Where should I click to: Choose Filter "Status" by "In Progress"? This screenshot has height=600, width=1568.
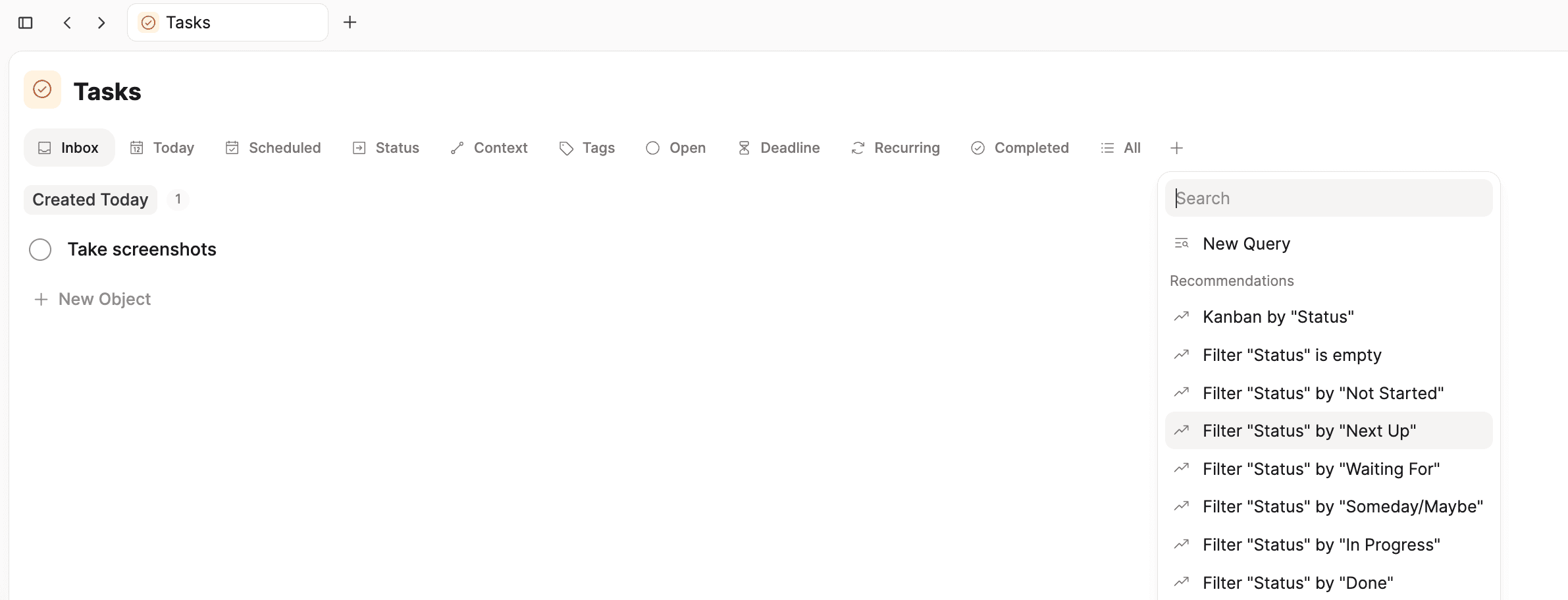pyautogui.click(x=1328, y=545)
